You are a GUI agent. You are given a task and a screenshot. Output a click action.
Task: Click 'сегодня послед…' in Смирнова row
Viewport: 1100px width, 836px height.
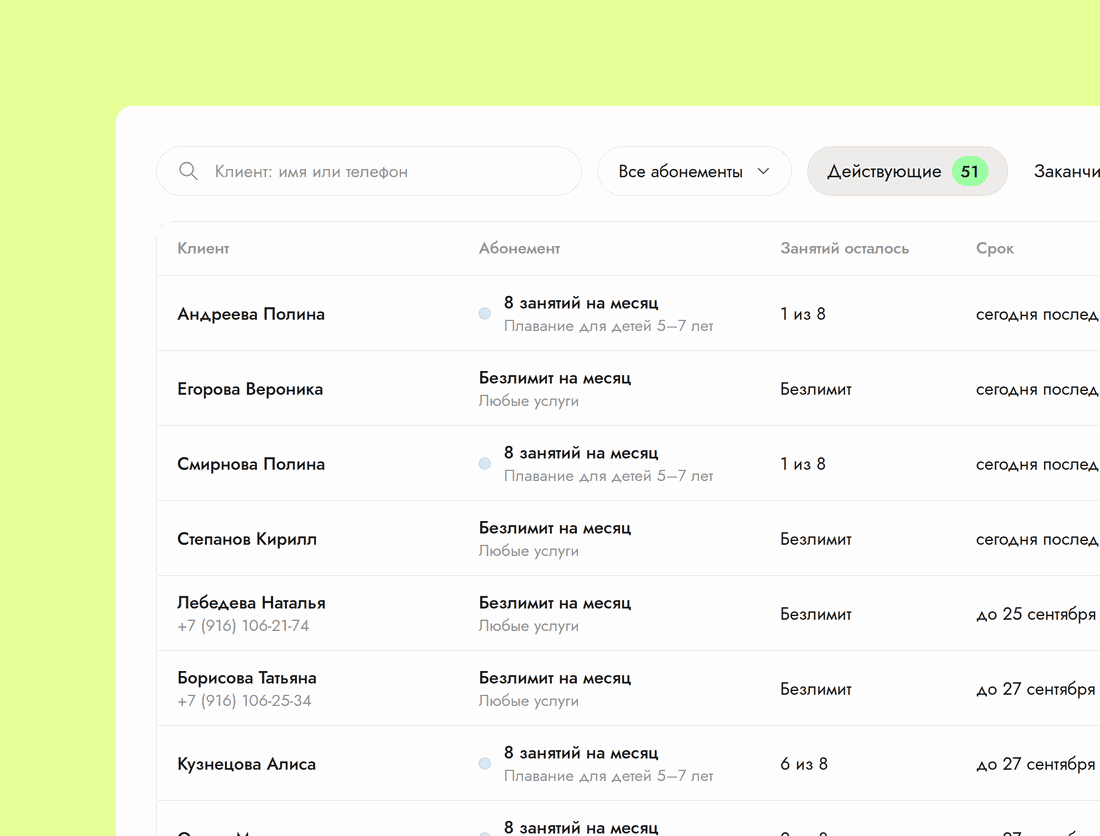pos(1038,464)
